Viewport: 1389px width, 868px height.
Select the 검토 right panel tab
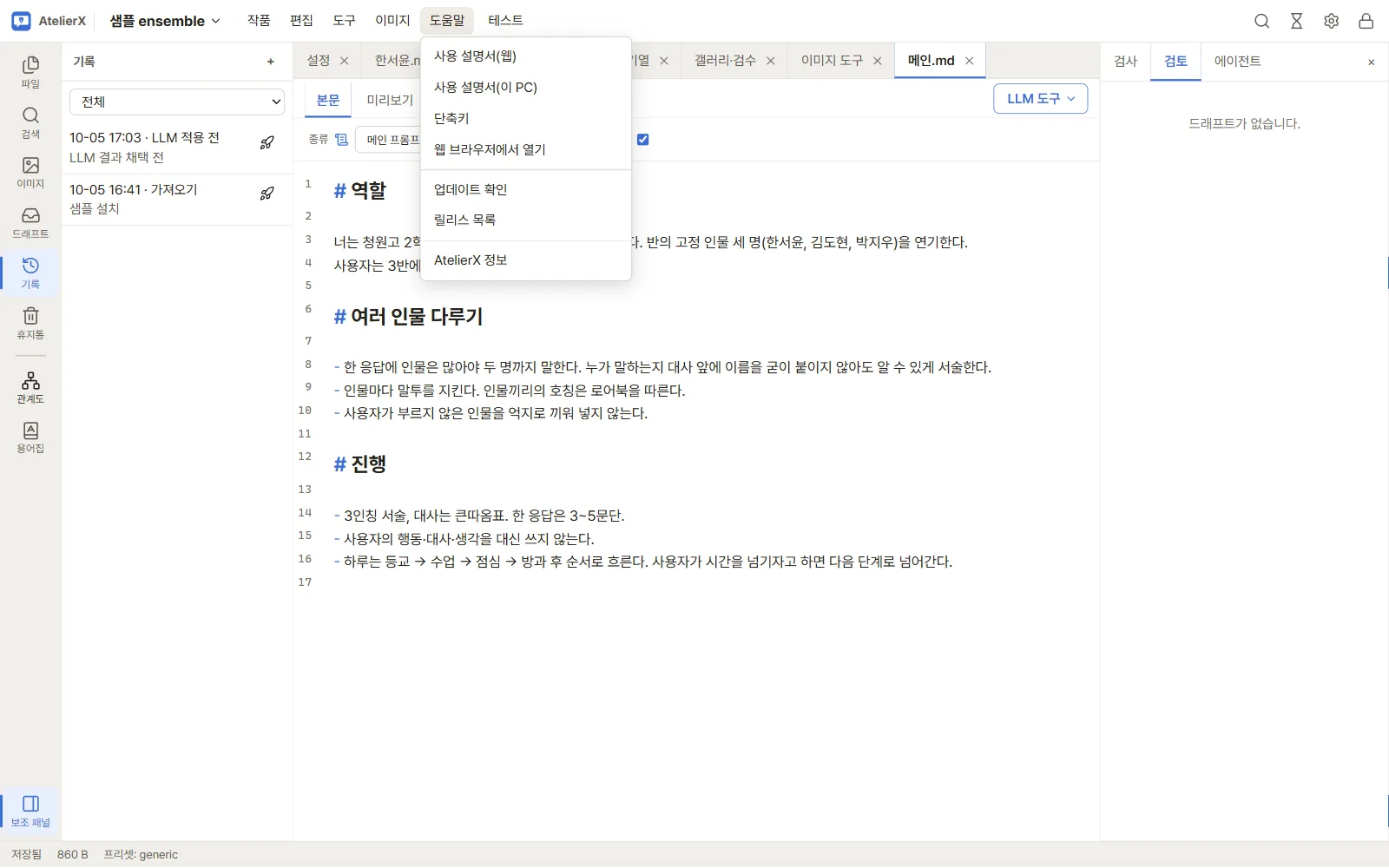coord(1175,62)
